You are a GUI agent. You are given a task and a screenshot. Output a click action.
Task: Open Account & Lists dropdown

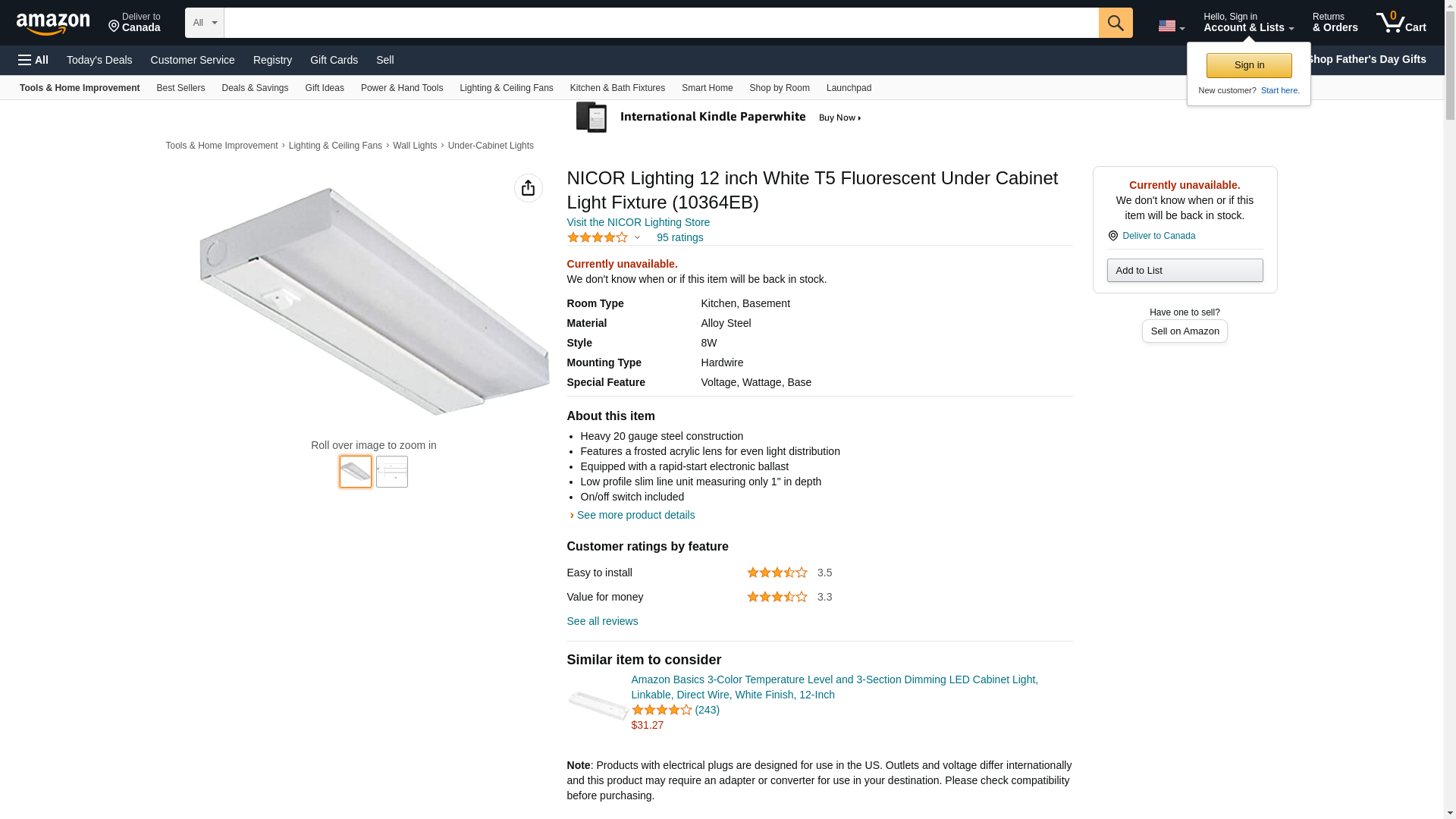click(x=1248, y=23)
